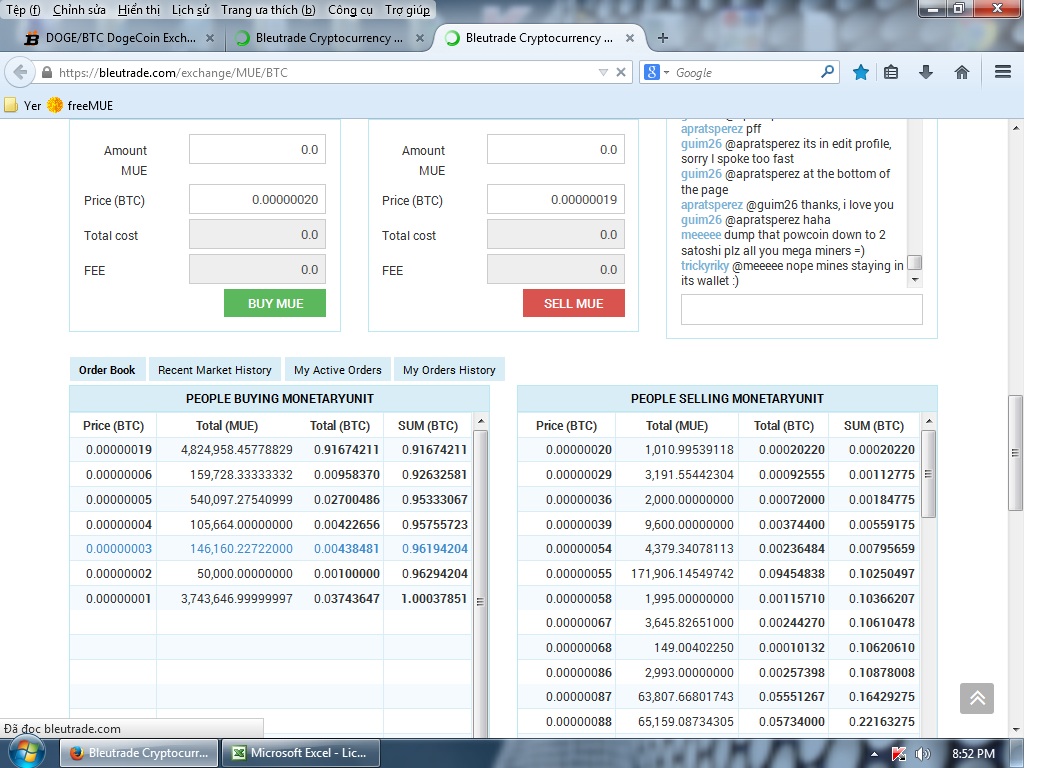The image size is (1059, 768).
Task: Select buy order at price 0.00000001
Action: [x=271, y=598]
